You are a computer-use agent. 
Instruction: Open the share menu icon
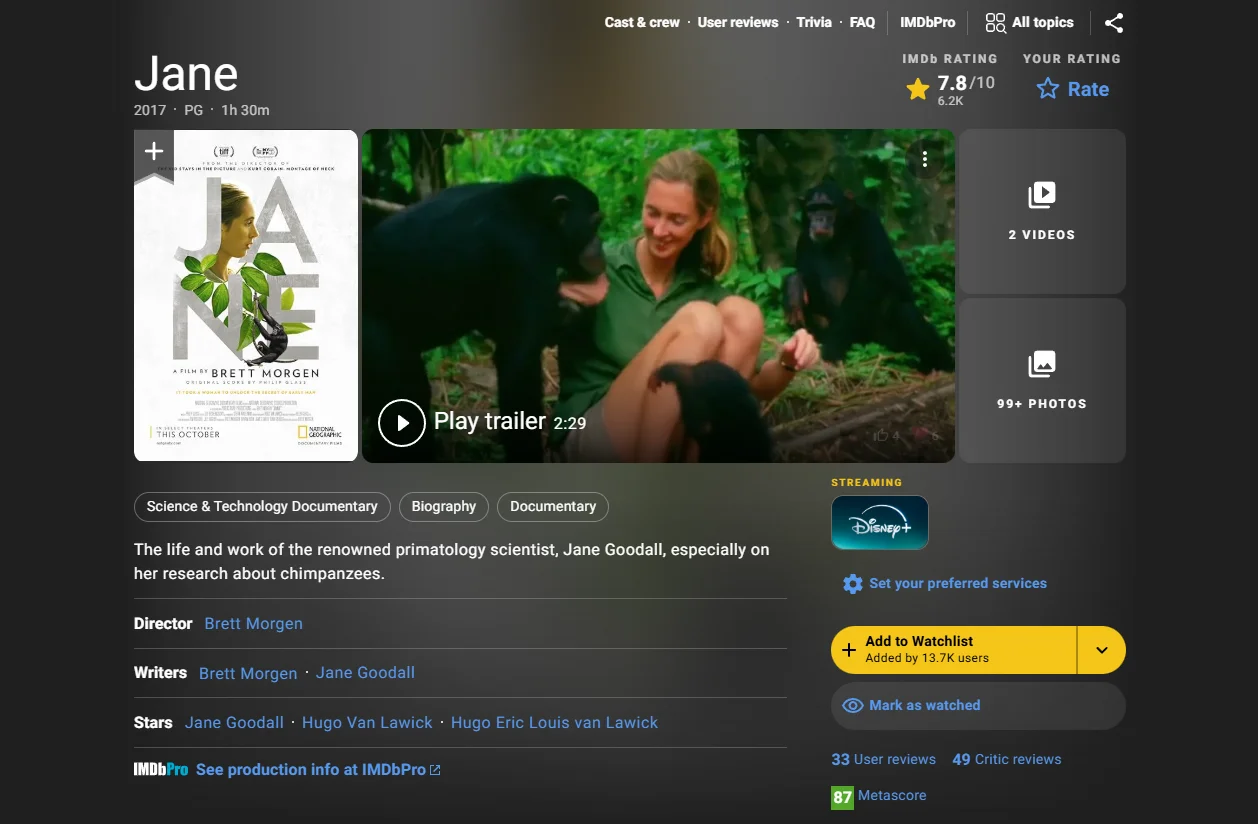click(x=1114, y=22)
